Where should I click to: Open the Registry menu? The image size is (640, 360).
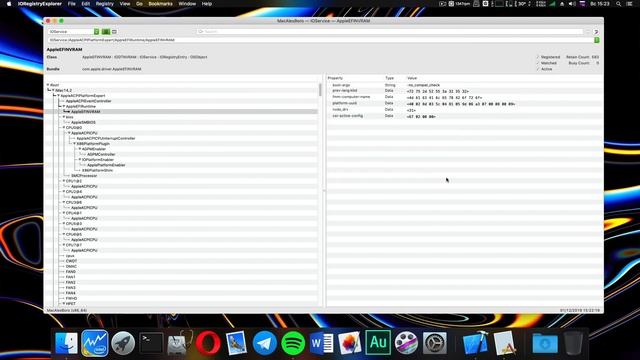pyautogui.click(x=104, y=4)
